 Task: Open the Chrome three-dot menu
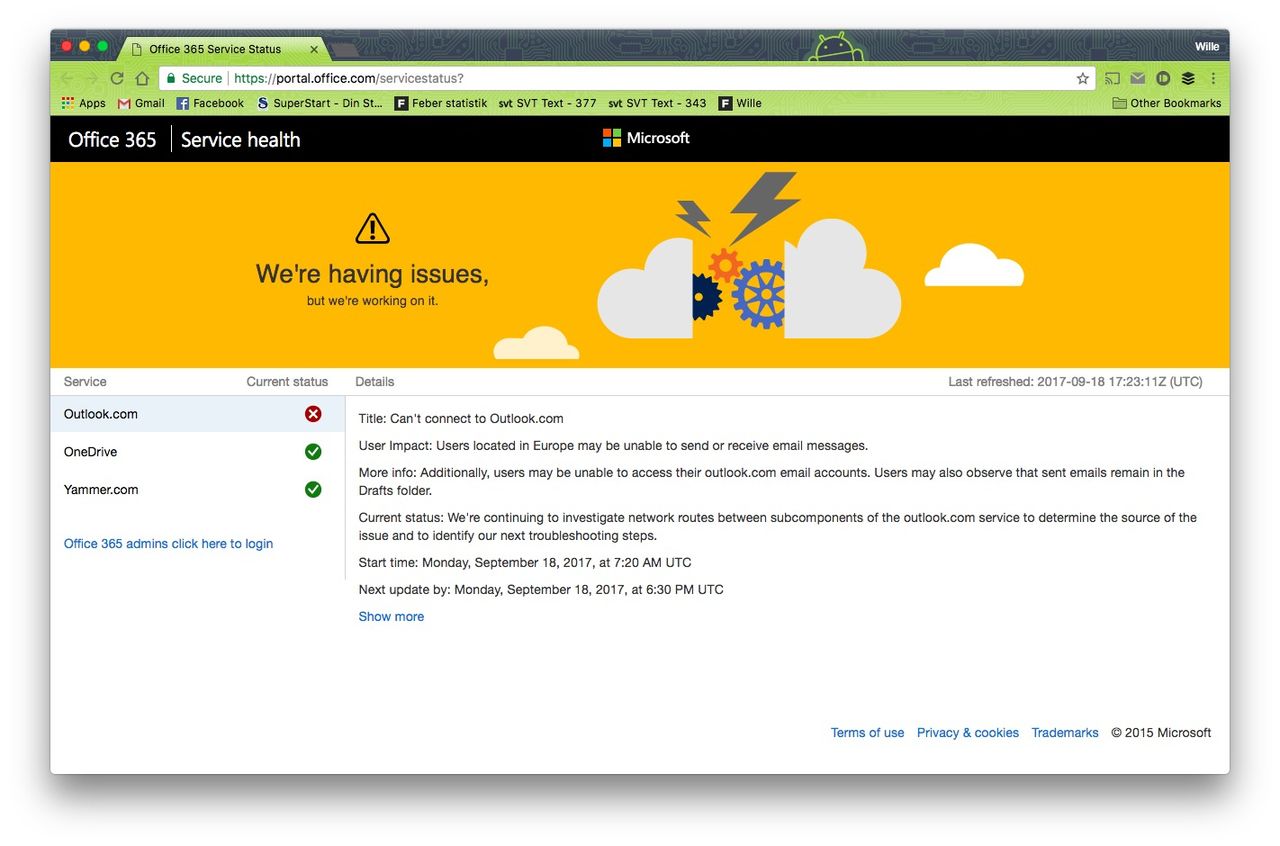tap(1213, 78)
